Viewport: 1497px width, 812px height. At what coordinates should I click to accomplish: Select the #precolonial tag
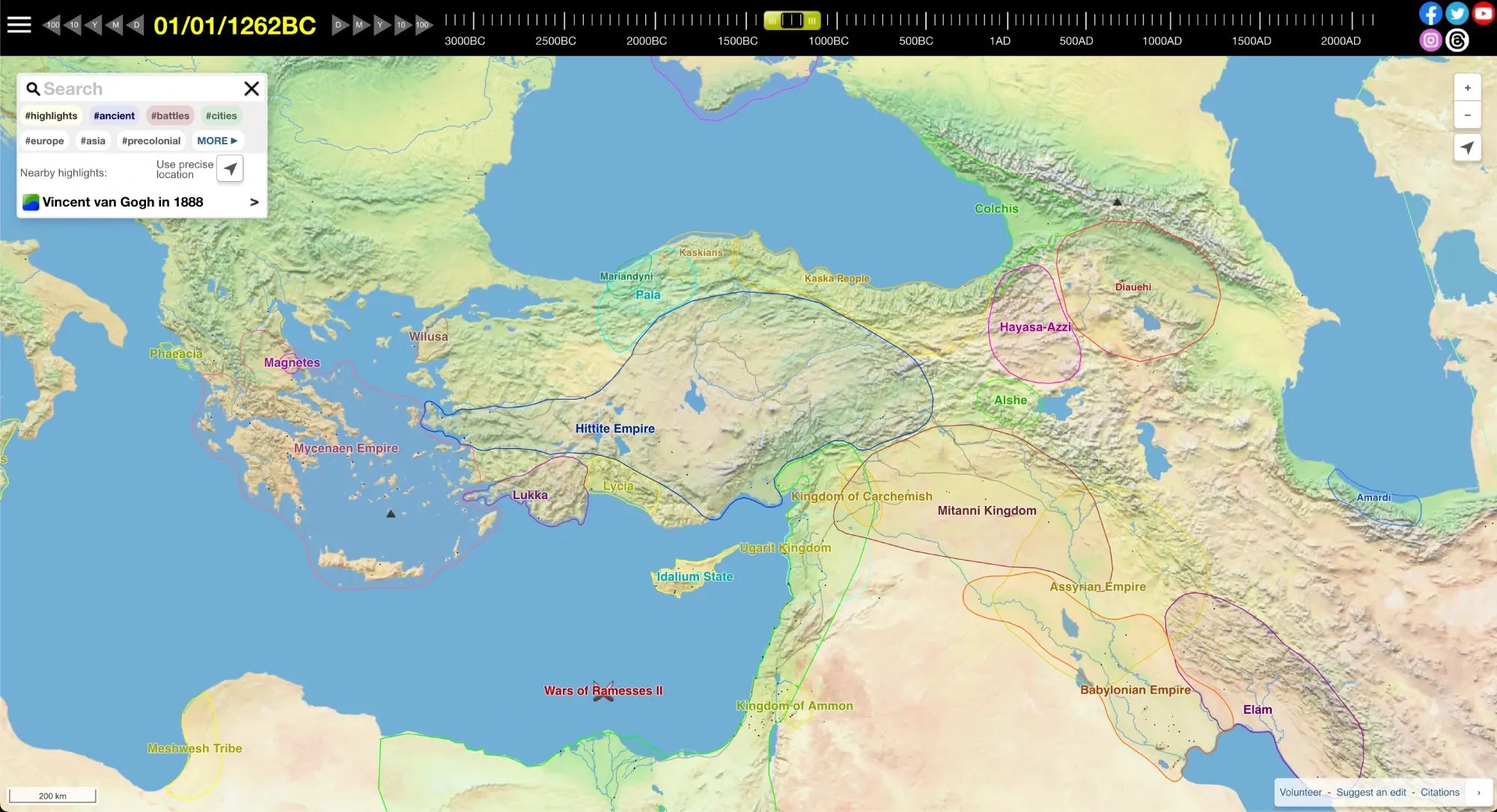pyautogui.click(x=151, y=141)
